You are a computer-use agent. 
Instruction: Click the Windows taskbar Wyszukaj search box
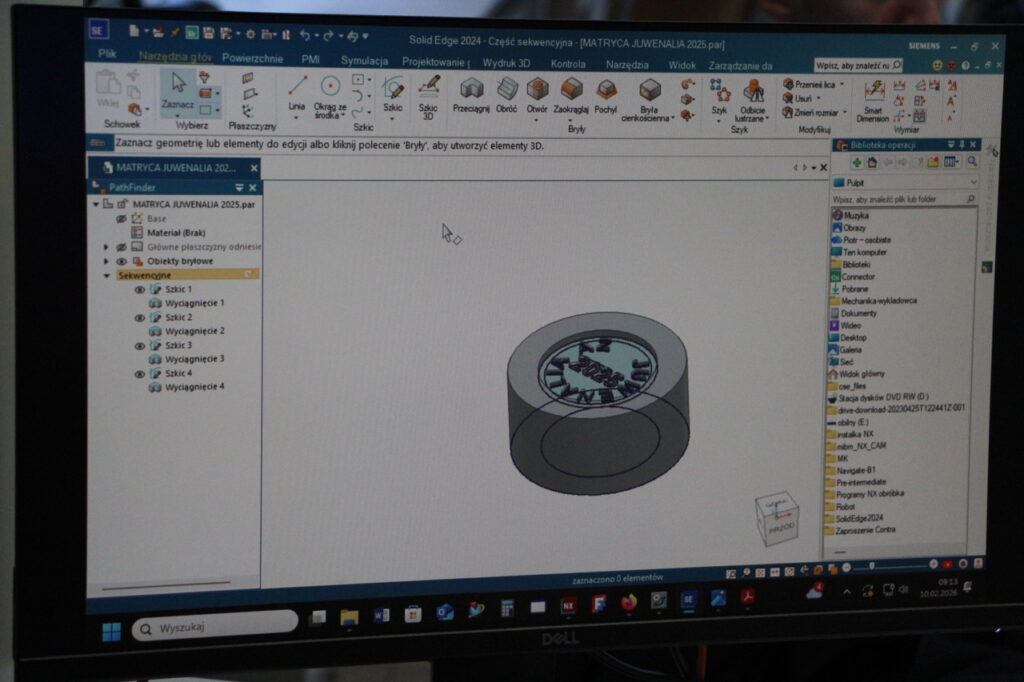click(215, 628)
